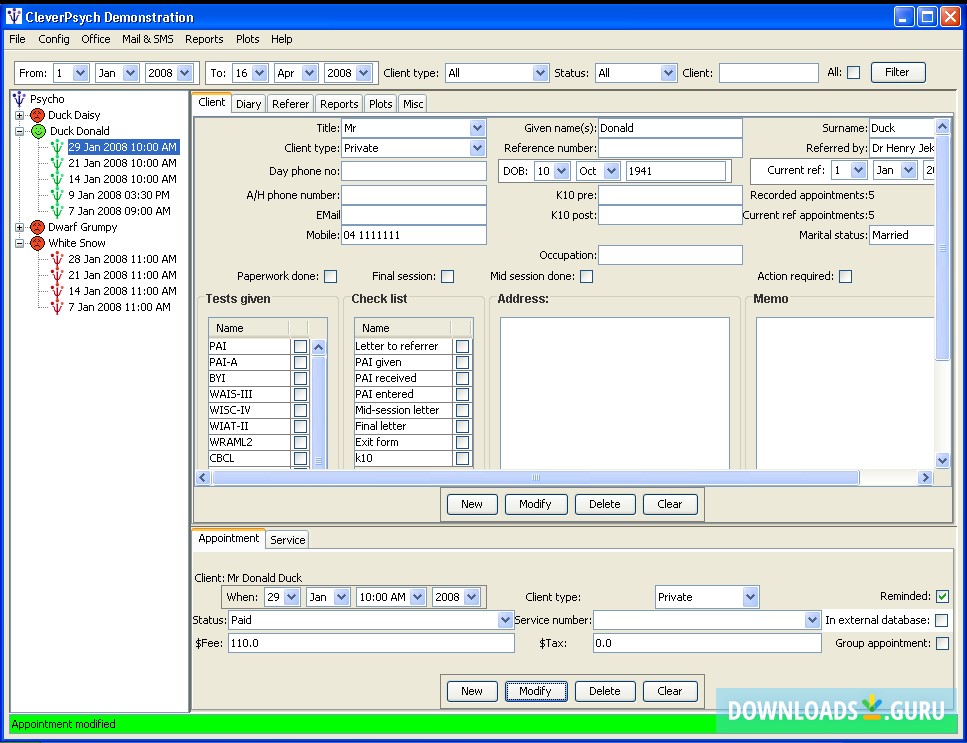
Task: Tick the Letter to referrer checkbox
Action: 462,346
